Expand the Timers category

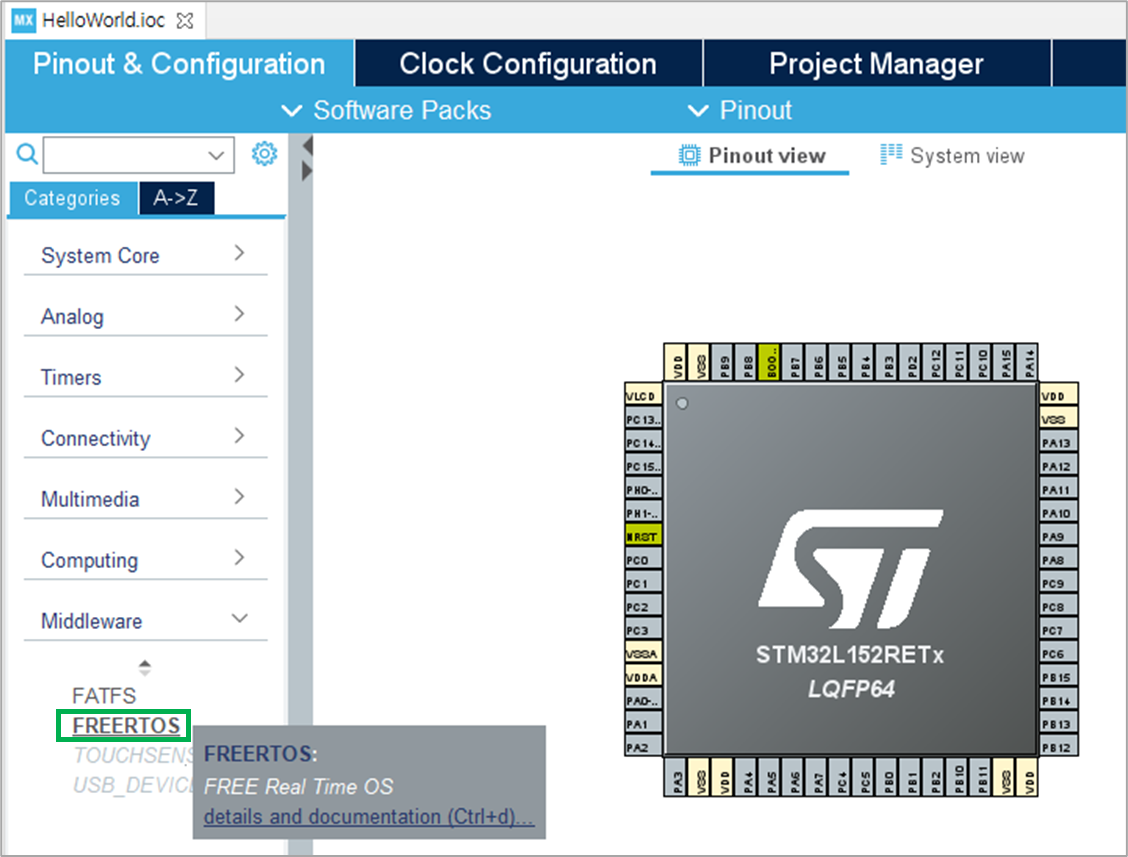[x=145, y=376]
